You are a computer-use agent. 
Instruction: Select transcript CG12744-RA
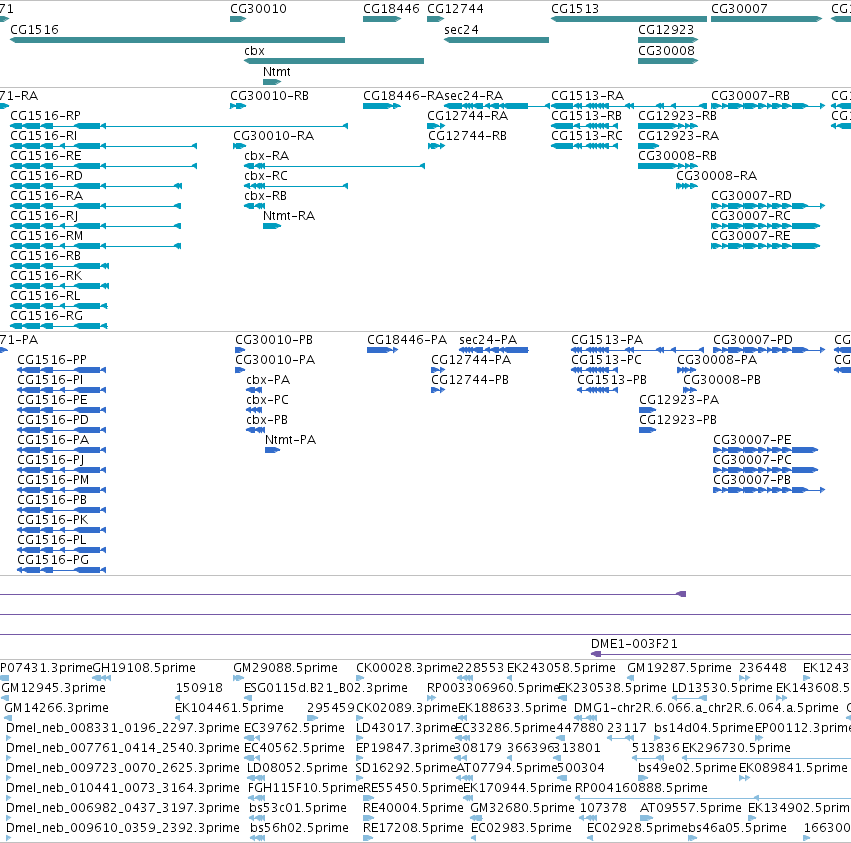tap(436, 126)
